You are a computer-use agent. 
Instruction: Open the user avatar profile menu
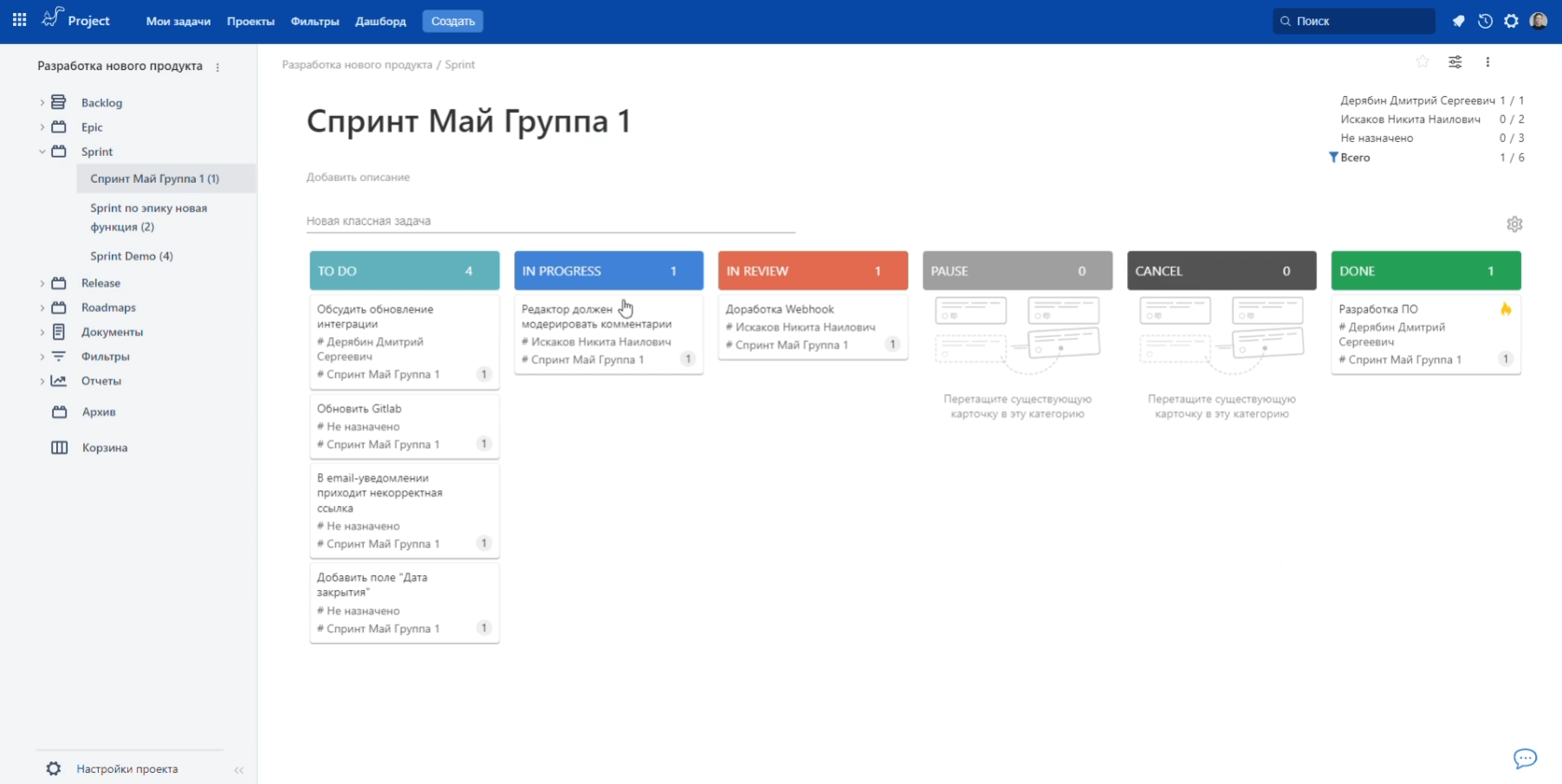[x=1539, y=21]
